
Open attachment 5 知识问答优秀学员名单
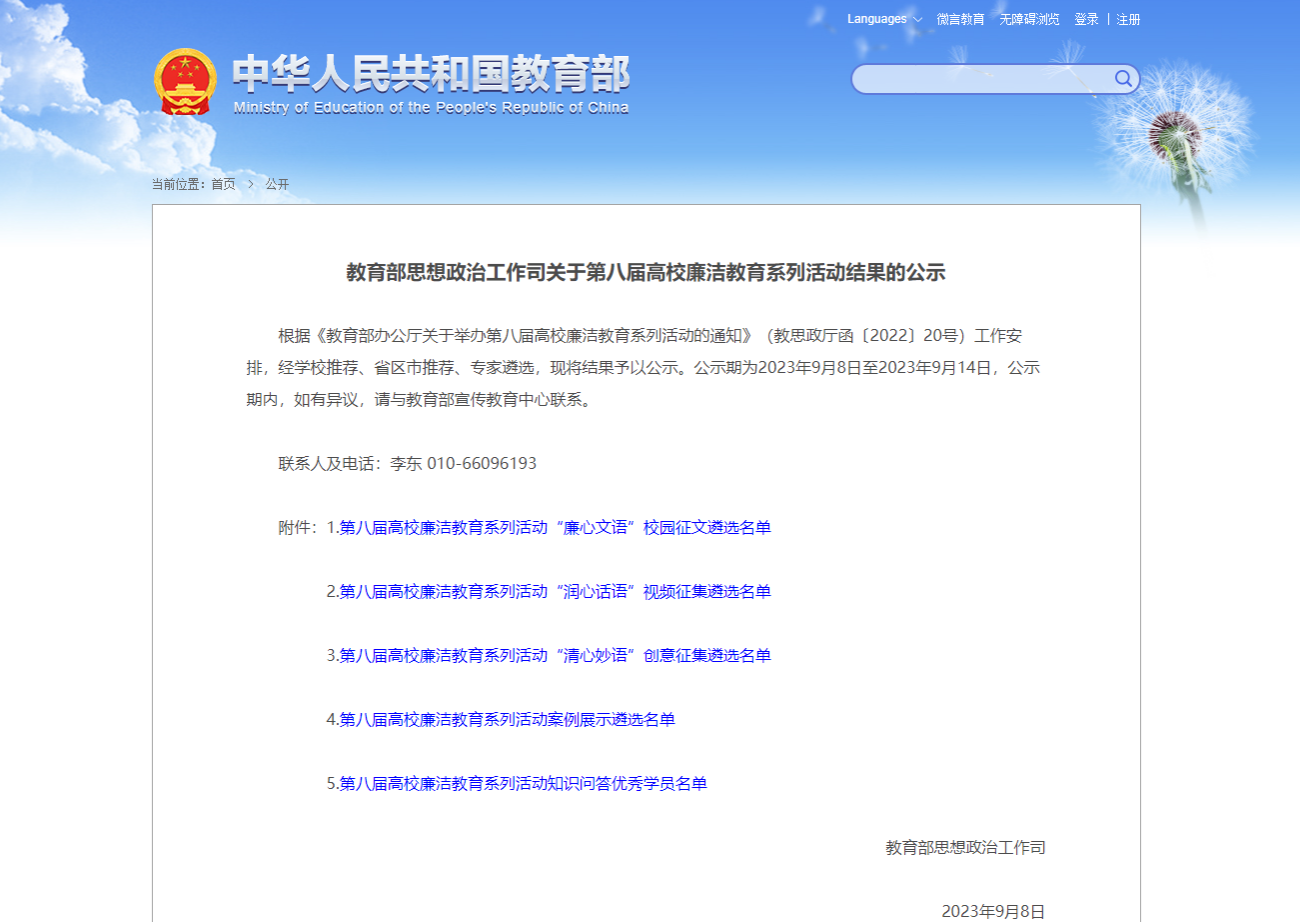[523, 784]
